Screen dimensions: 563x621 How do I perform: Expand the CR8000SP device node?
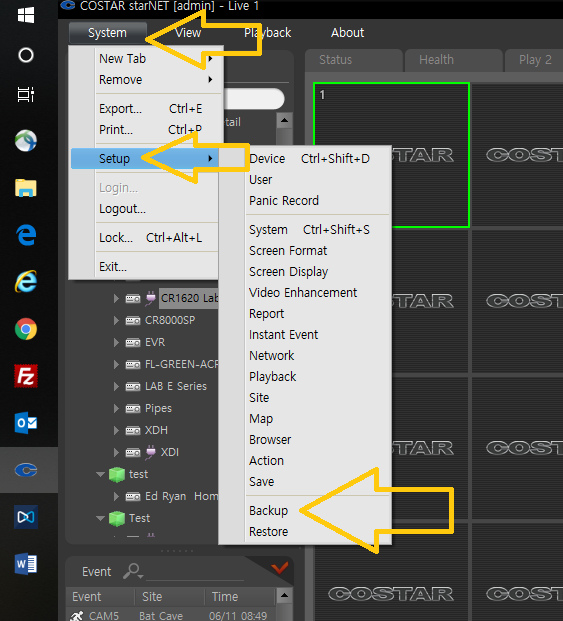[116, 320]
